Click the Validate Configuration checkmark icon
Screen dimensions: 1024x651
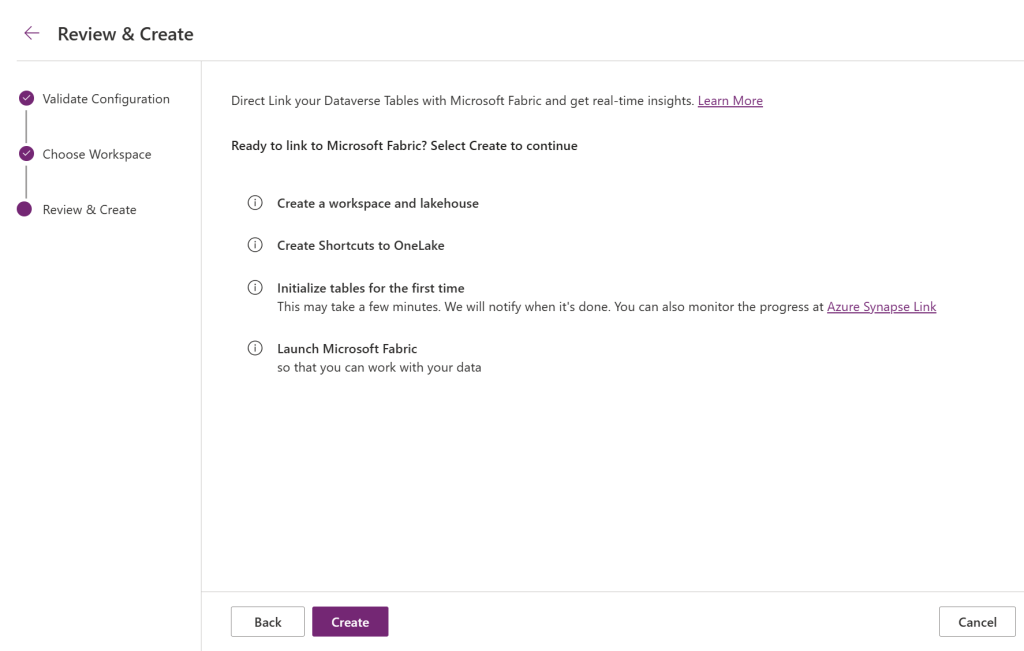25,99
